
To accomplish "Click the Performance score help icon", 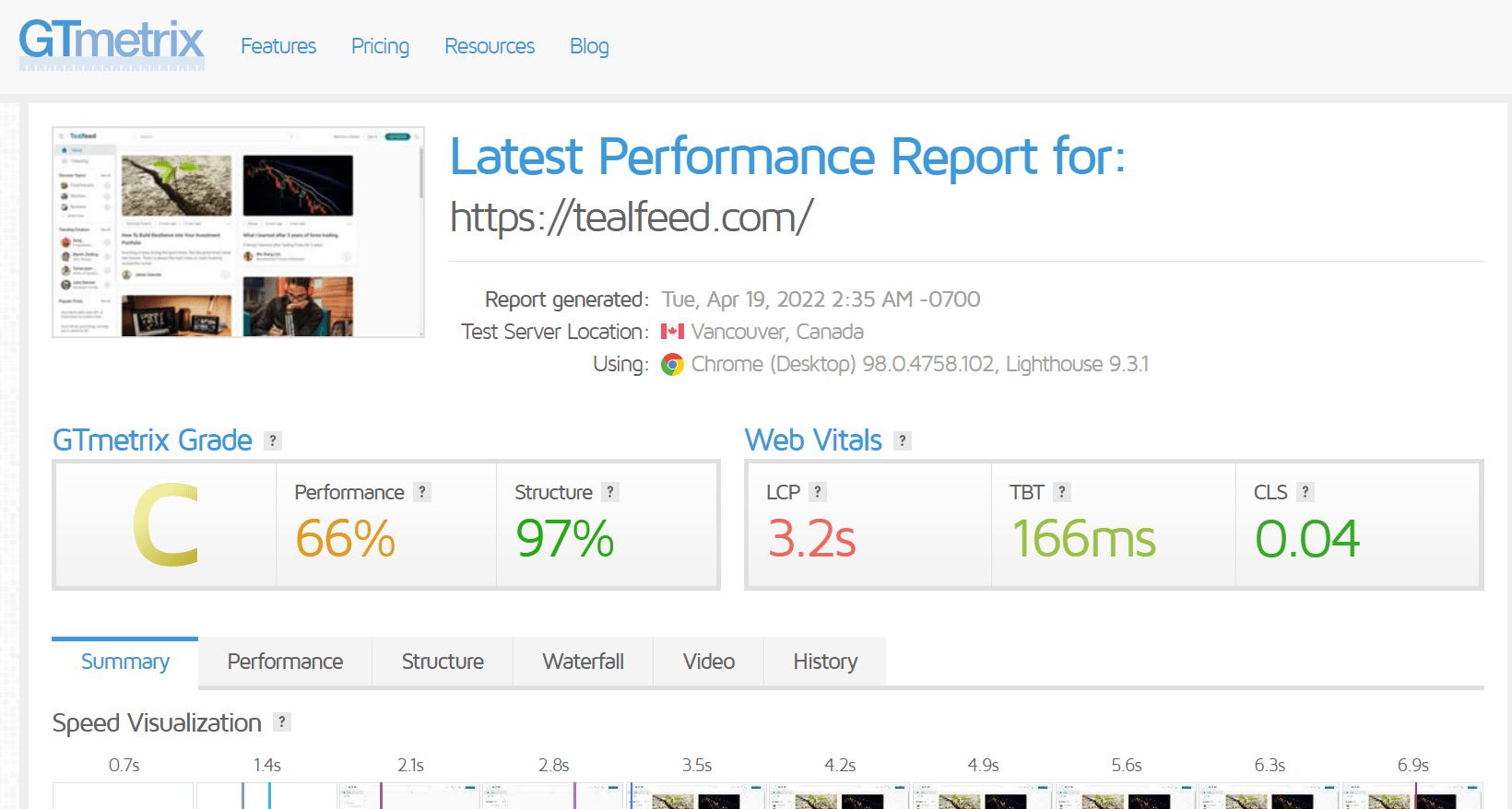I will click(422, 492).
